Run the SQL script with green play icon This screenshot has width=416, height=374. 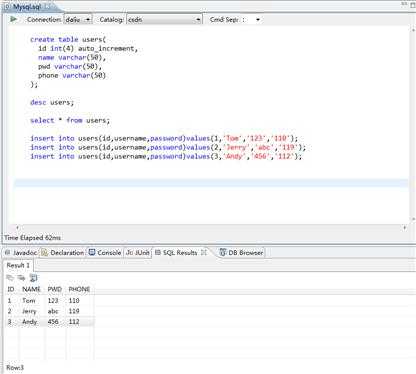pyautogui.click(x=14, y=19)
